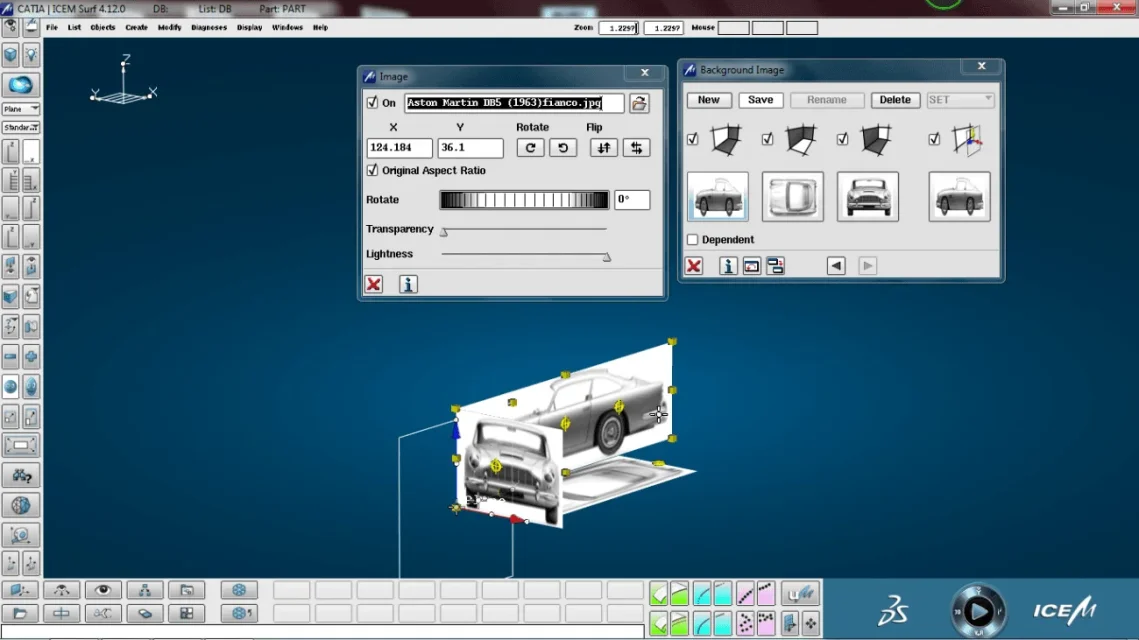
Task: Click the plus zoom-in icon in left toolbar
Action: pyautogui.click(x=31, y=357)
